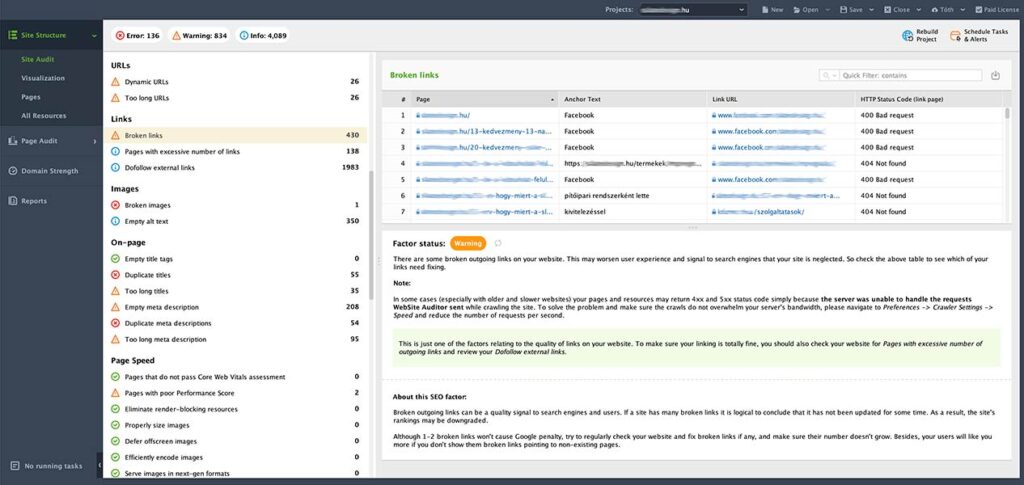
Task: Select All Resources in the sidebar
Action: (x=43, y=116)
